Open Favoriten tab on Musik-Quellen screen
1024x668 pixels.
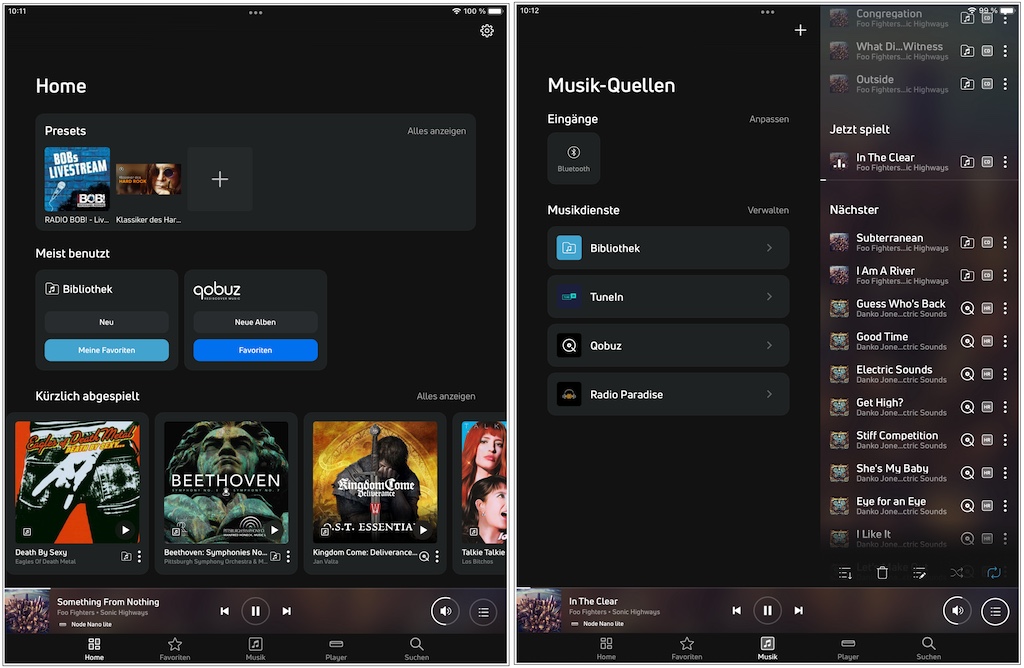click(x=686, y=648)
